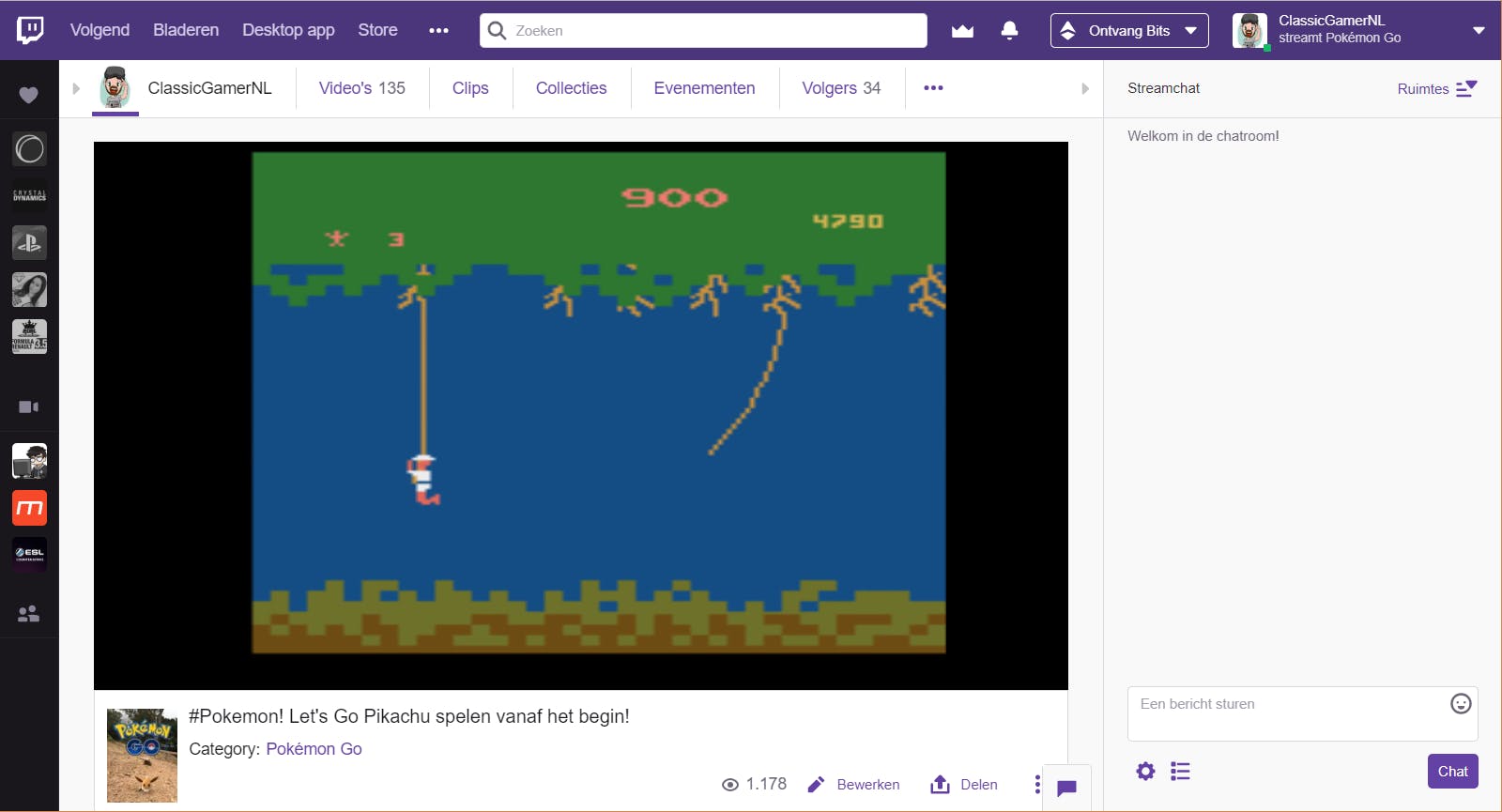Image resolution: width=1502 pixels, height=812 pixels.
Task: Open the woman-avatar channel in sidebar
Action: pyautogui.click(x=29, y=289)
